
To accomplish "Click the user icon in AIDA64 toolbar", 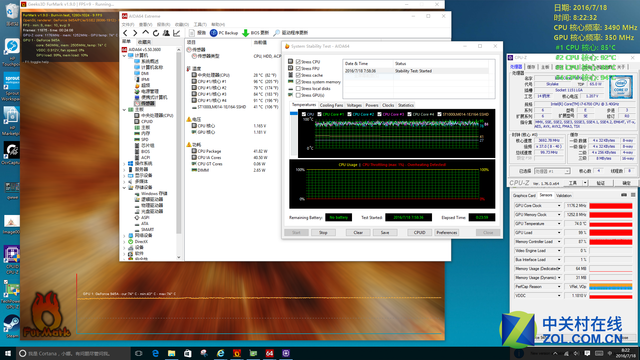I will [166, 33].
